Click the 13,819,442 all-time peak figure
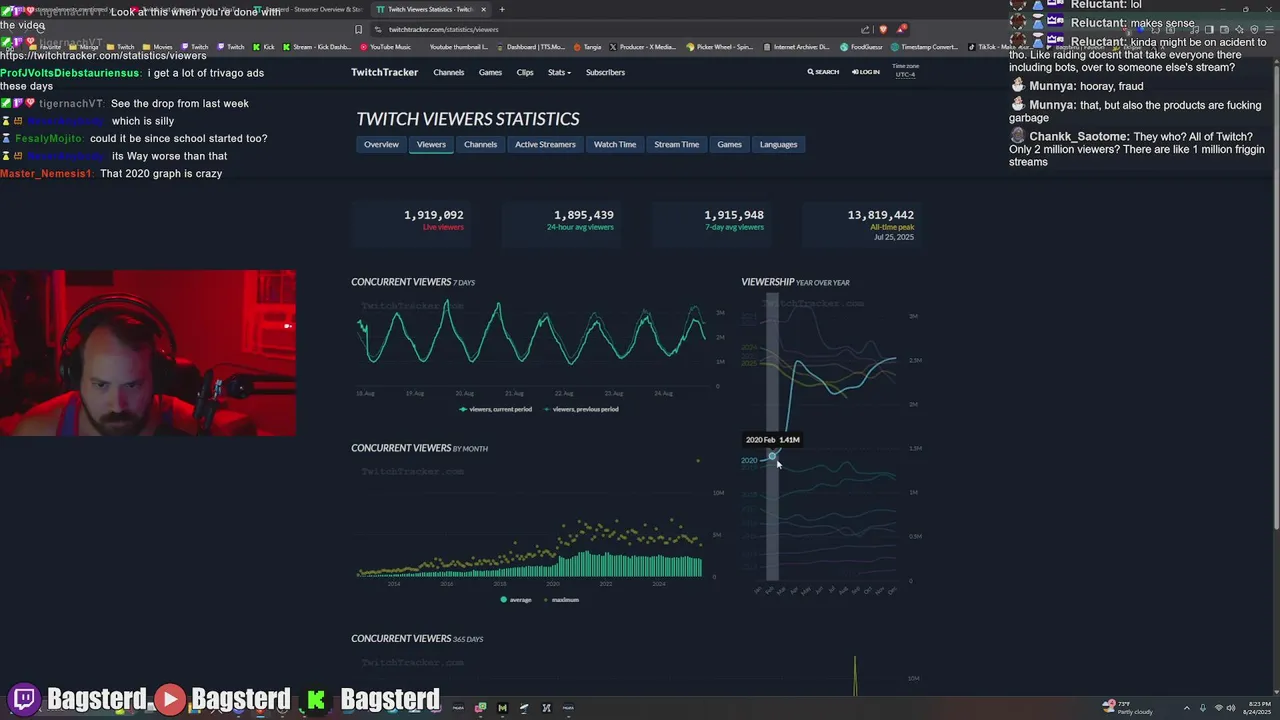 pos(881,215)
